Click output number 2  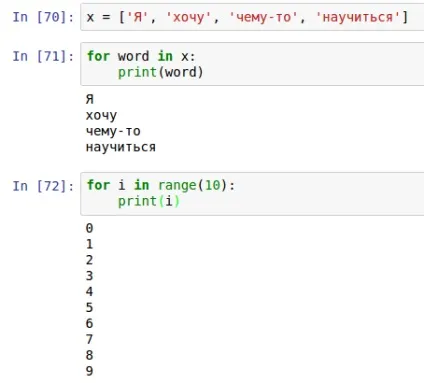[89, 260]
